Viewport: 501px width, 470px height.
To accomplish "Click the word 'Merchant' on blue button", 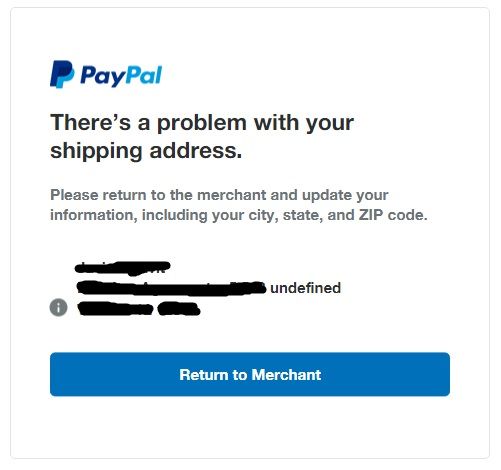I will tap(286, 375).
